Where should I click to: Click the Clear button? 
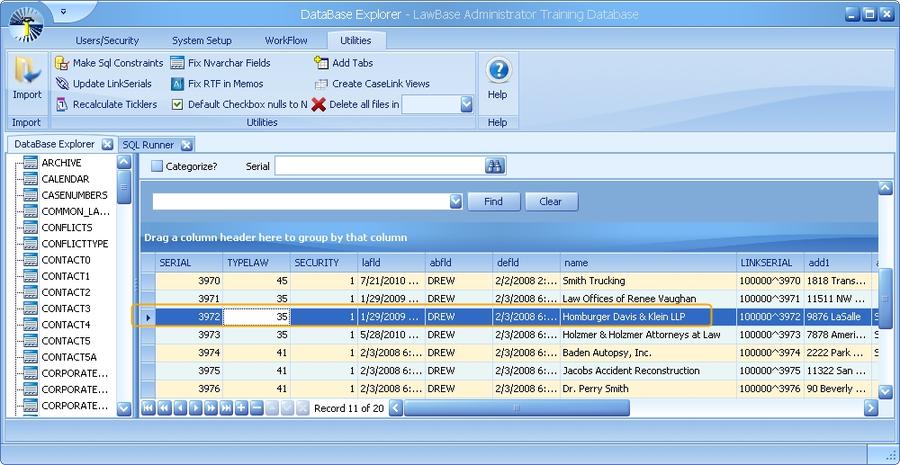[551, 202]
